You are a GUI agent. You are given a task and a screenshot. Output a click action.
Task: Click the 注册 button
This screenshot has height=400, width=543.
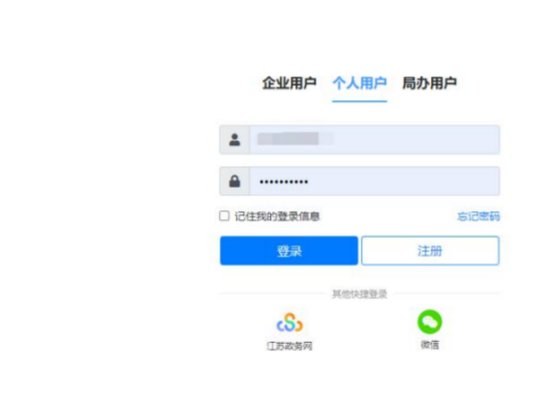tap(430, 250)
